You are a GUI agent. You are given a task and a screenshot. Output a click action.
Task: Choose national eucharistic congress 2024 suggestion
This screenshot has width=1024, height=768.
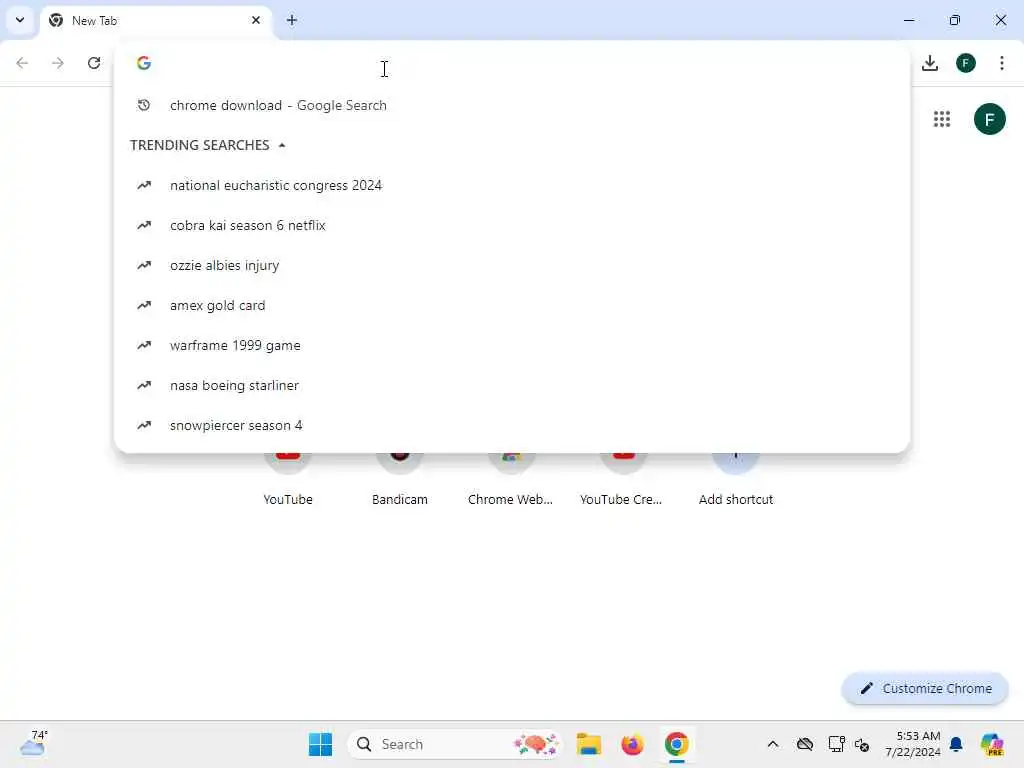(x=512, y=185)
